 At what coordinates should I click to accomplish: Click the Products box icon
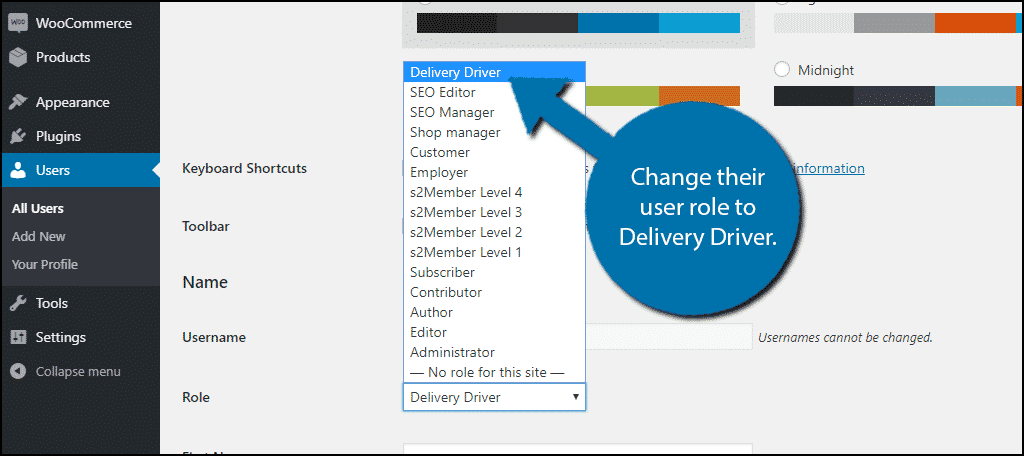[x=18, y=57]
